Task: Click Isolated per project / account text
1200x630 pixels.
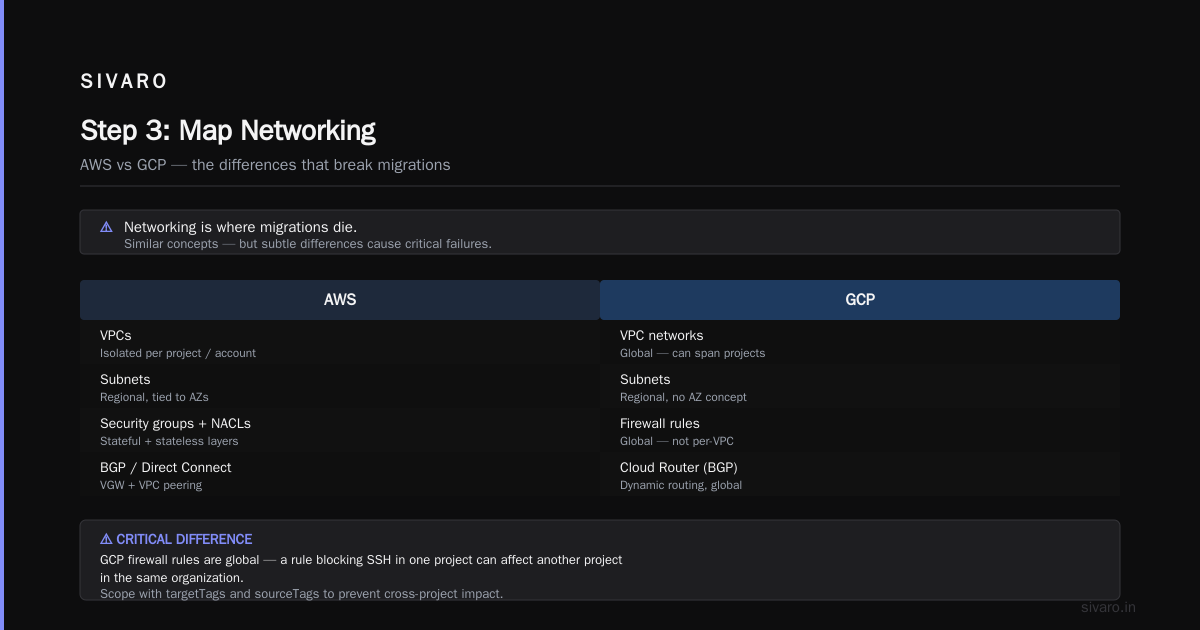Action: tap(178, 353)
